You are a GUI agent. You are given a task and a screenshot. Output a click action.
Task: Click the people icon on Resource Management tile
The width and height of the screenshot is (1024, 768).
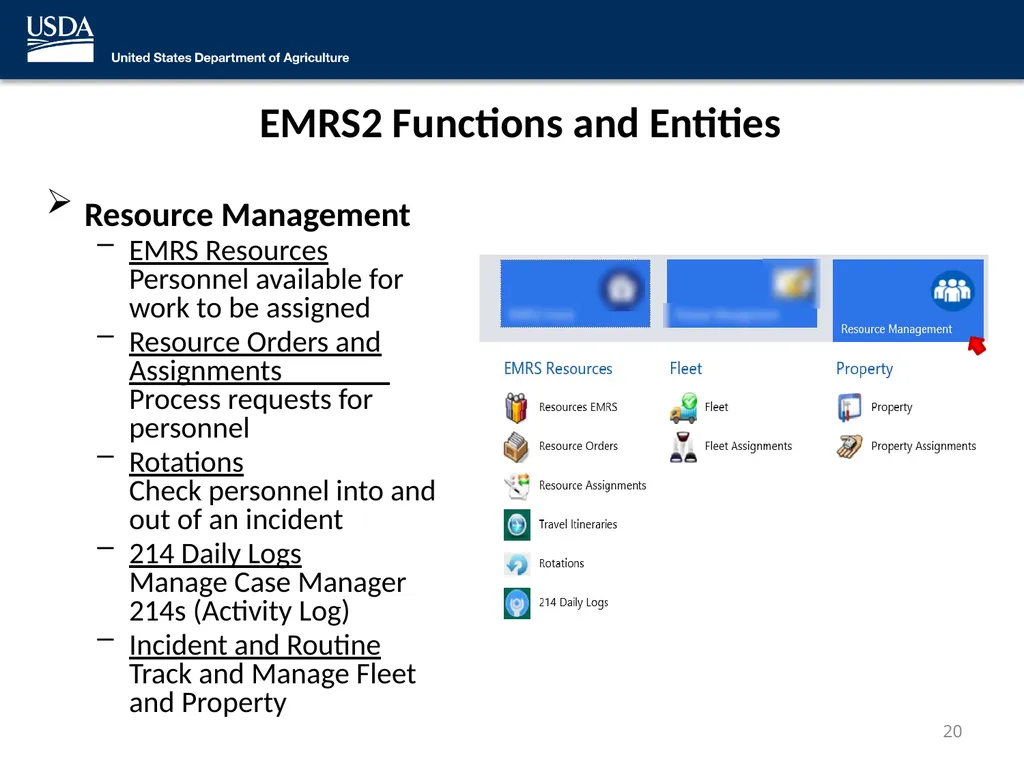pyautogui.click(x=952, y=291)
